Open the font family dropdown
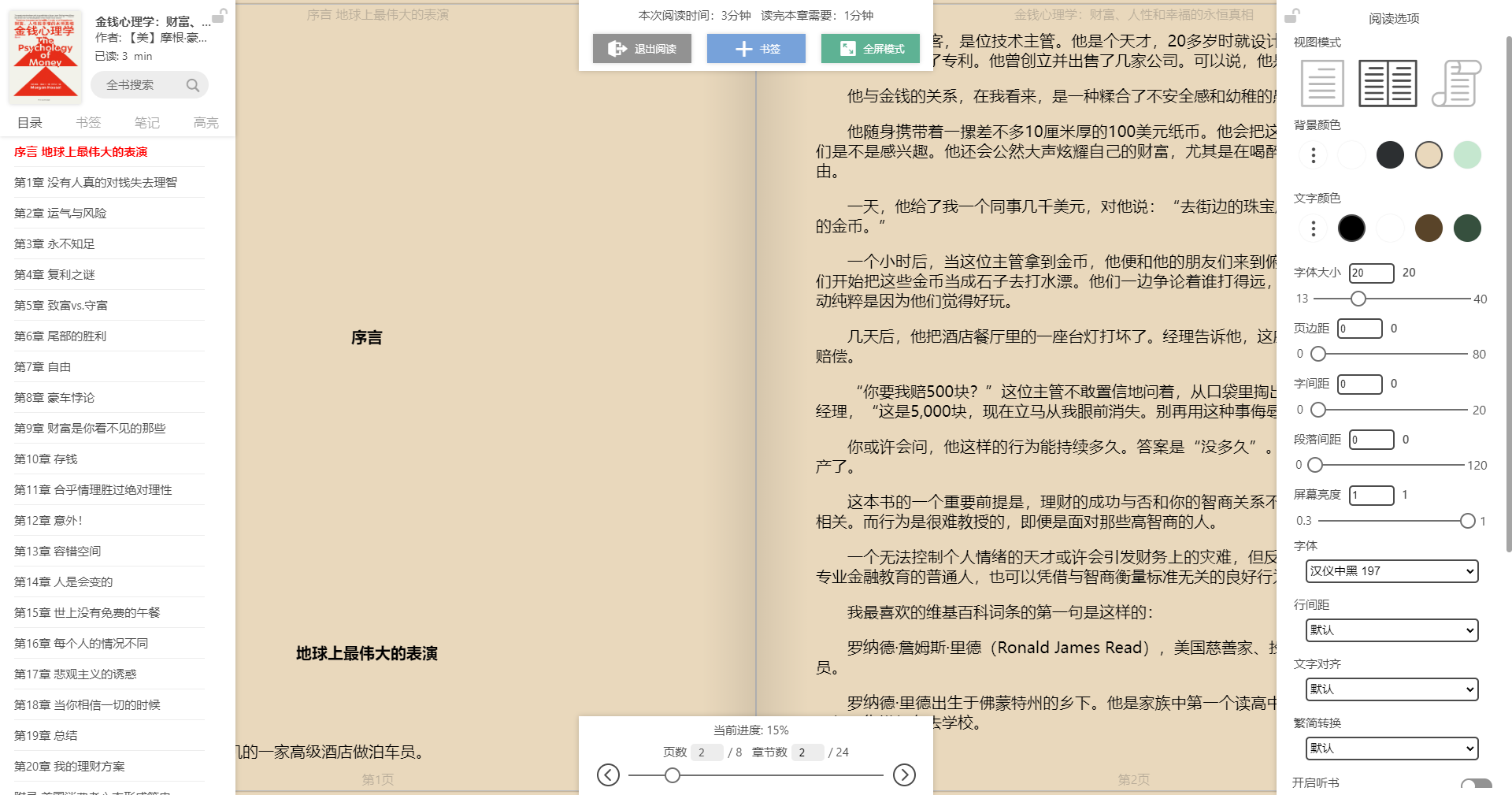The height and width of the screenshot is (795, 1512). tap(1392, 571)
